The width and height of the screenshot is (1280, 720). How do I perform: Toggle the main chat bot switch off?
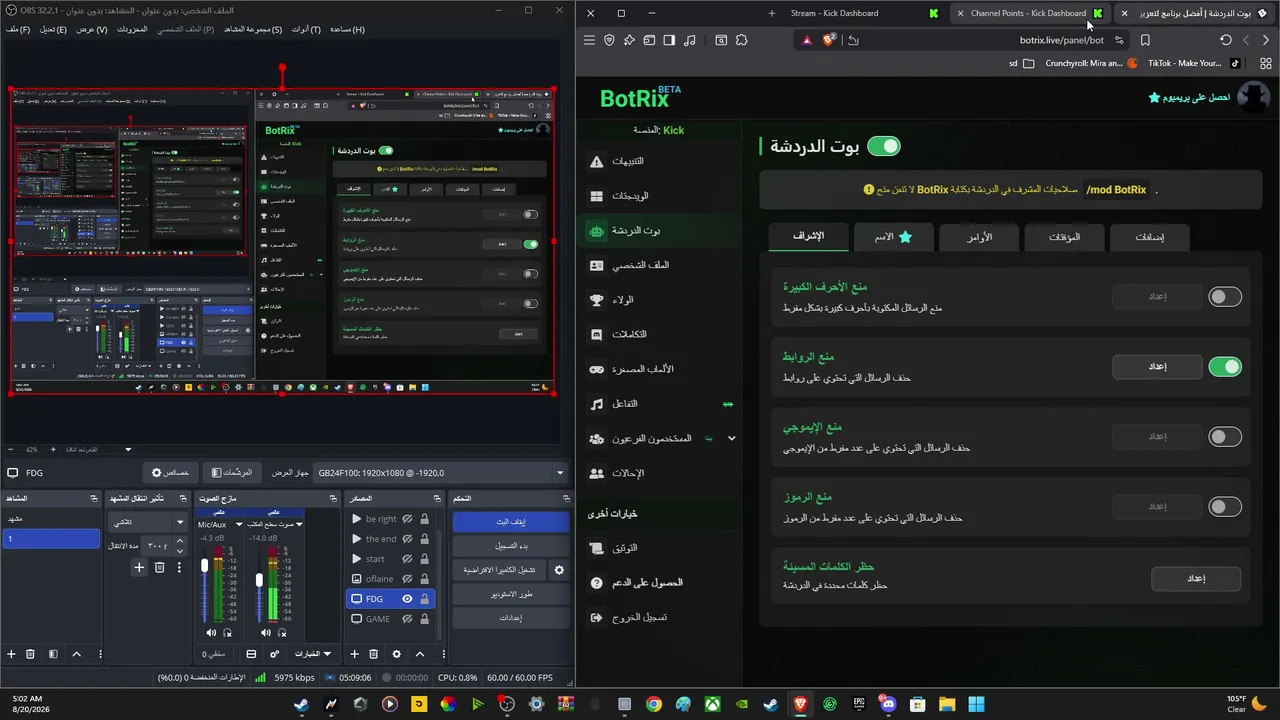(x=884, y=146)
